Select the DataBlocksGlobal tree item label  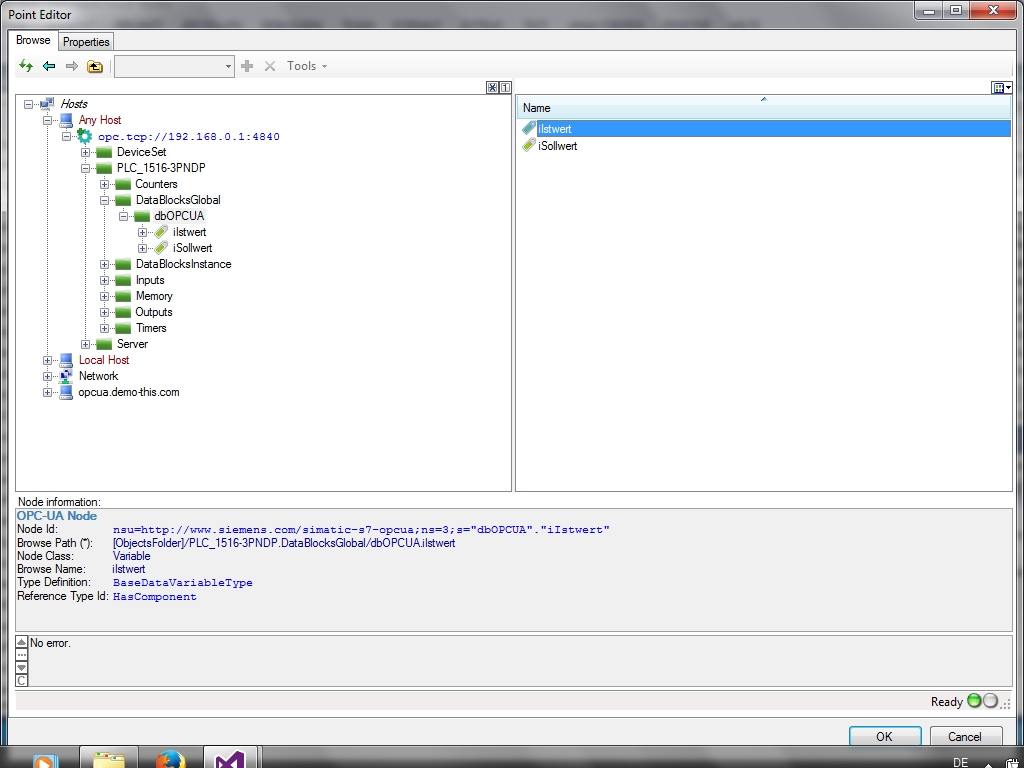[x=178, y=200]
